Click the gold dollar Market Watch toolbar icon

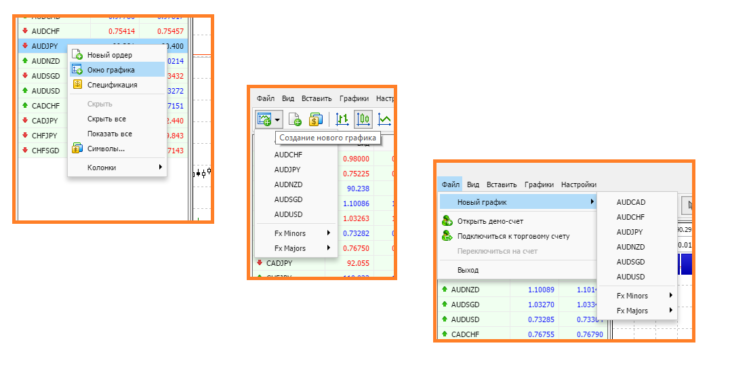(x=316, y=119)
